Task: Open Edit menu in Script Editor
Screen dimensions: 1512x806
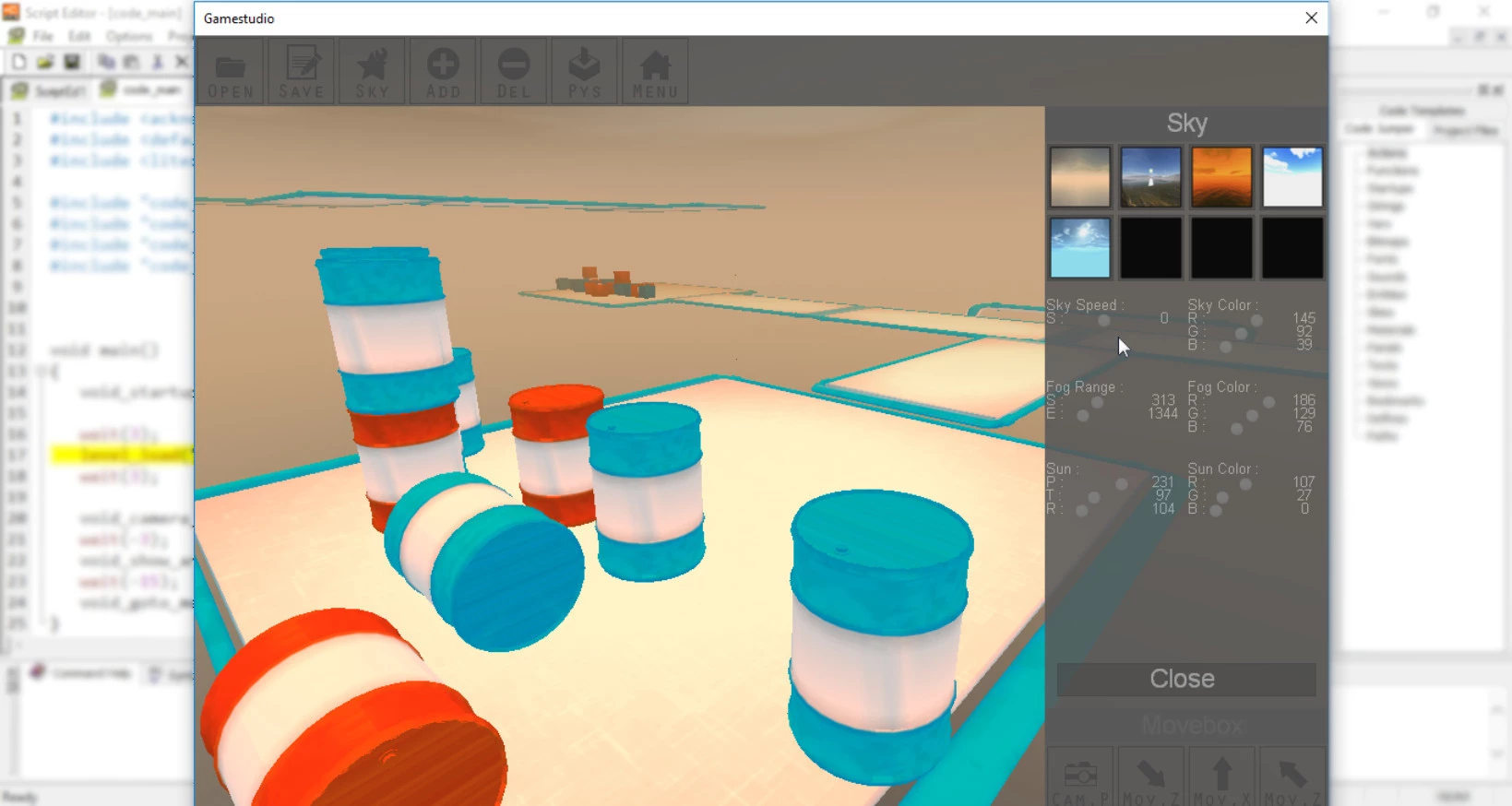Action: (x=79, y=36)
